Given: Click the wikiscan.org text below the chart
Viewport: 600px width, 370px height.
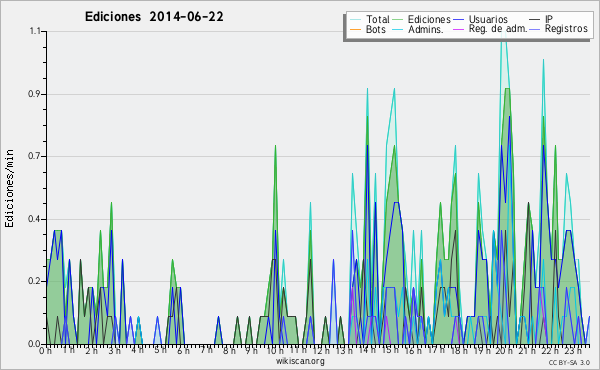Looking at the screenshot, I should click(x=300, y=361).
